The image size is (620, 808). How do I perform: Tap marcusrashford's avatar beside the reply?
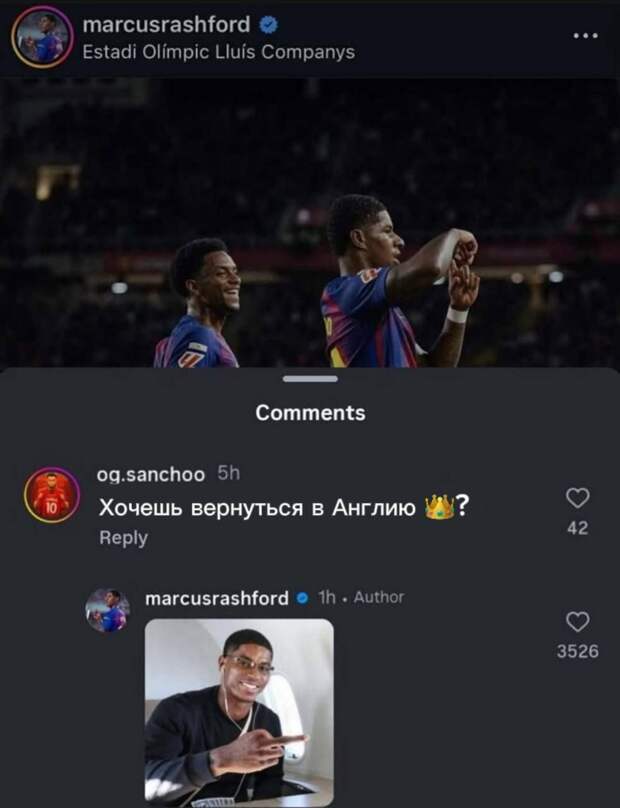coord(107,610)
